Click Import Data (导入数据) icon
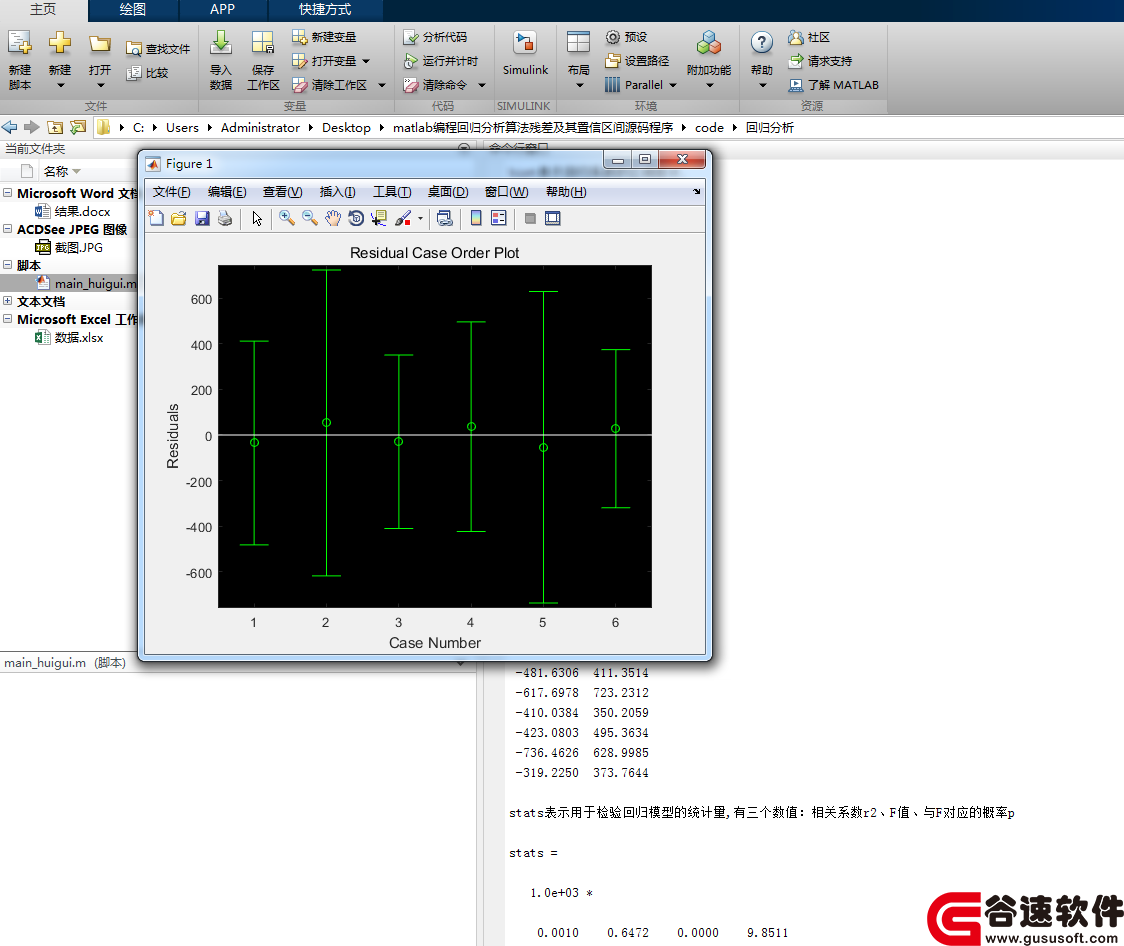The width and height of the screenshot is (1124, 946). coord(221,43)
